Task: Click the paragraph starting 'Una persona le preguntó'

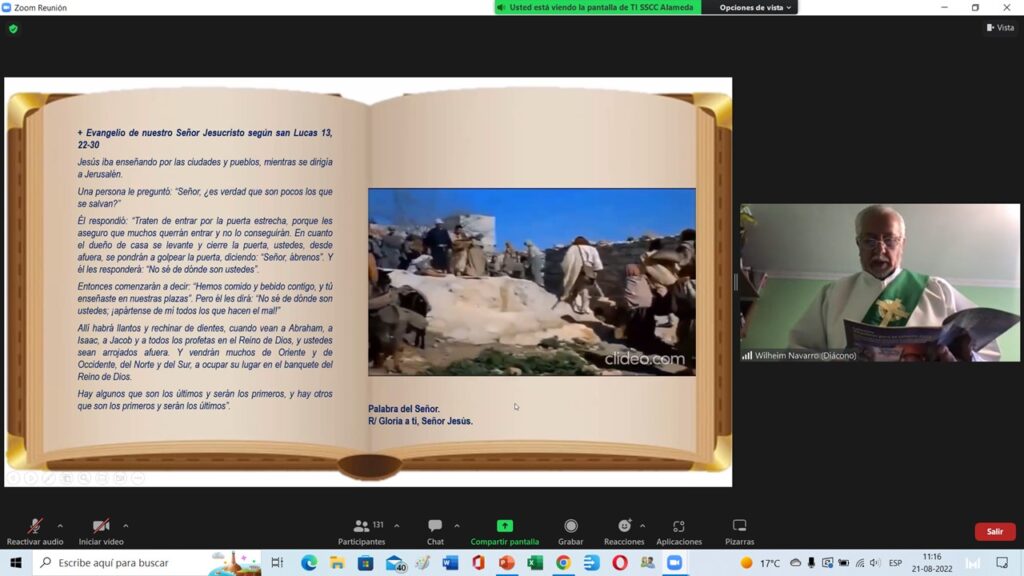Action: point(205,197)
